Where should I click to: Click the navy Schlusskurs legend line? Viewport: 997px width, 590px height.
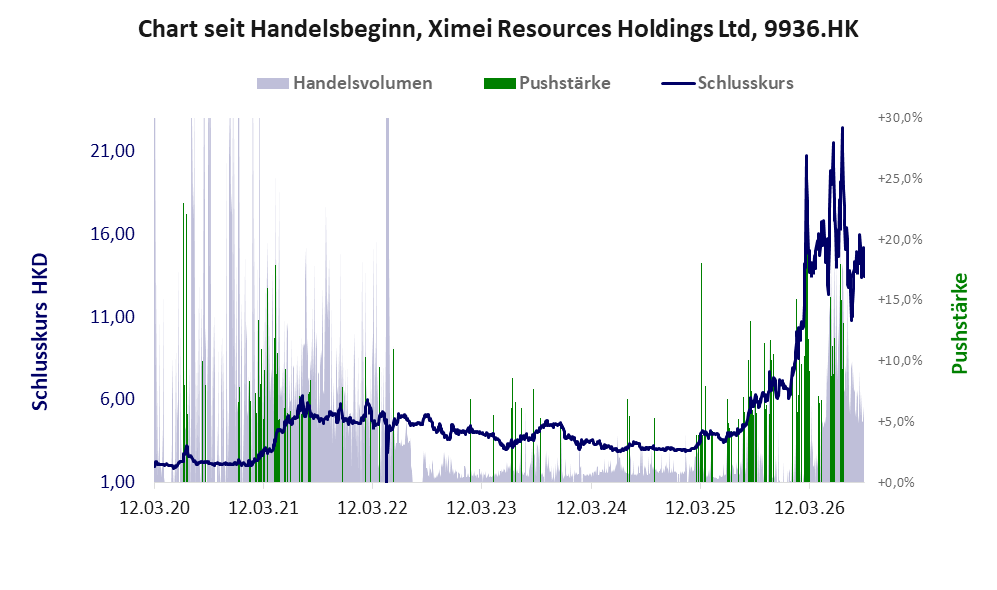pyautogui.click(x=678, y=83)
